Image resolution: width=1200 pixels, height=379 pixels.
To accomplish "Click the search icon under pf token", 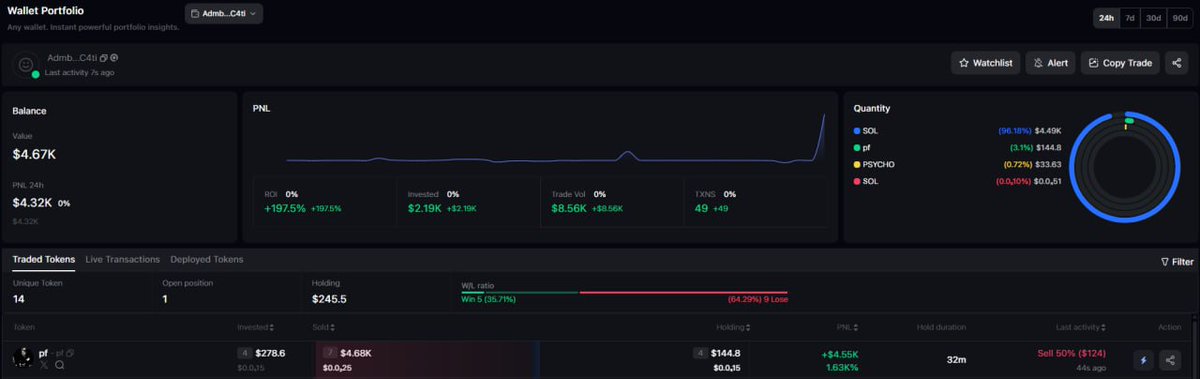I will [60, 365].
